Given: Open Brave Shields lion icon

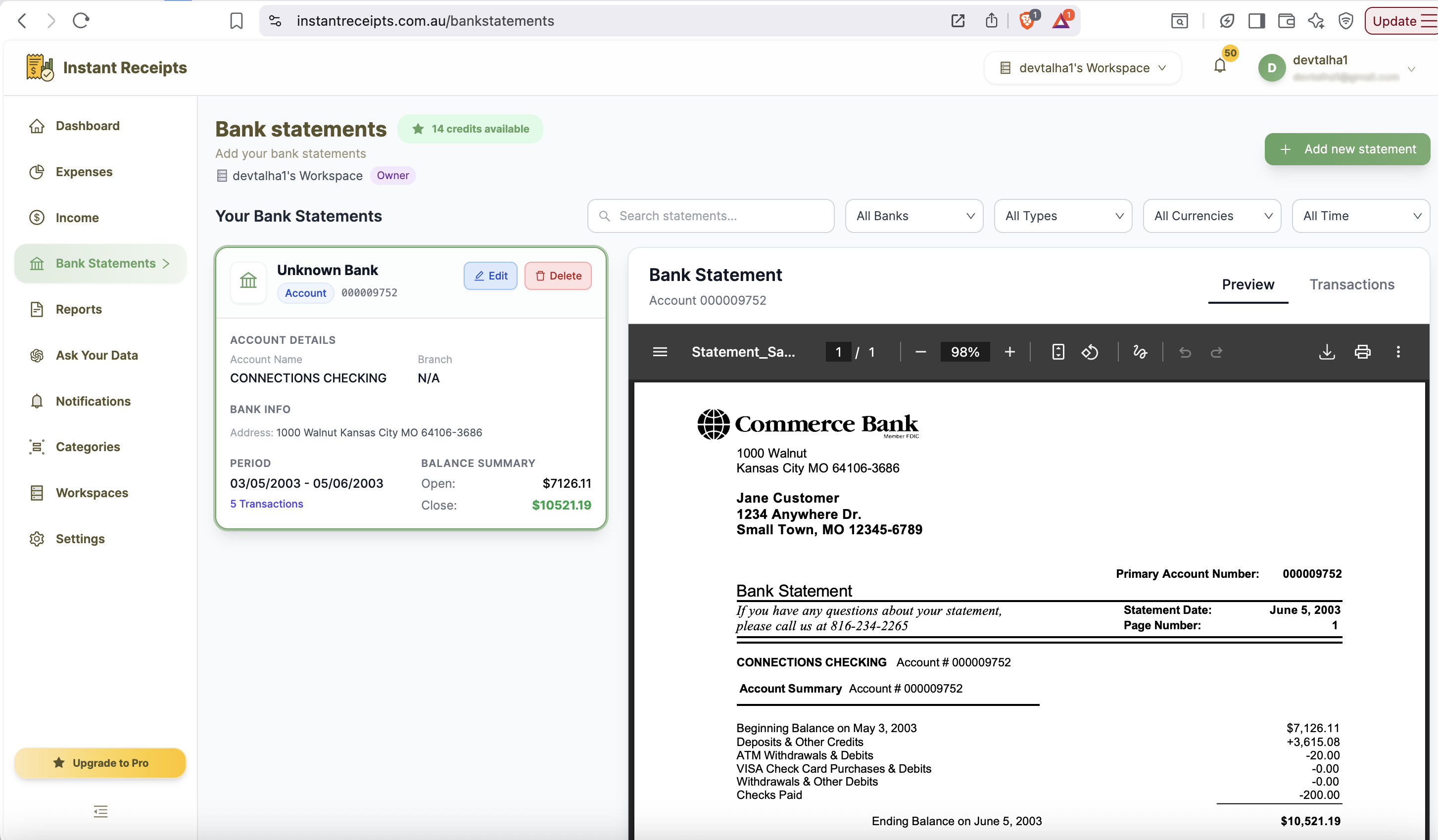Looking at the screenshot, I should [x=1027, y=21].
